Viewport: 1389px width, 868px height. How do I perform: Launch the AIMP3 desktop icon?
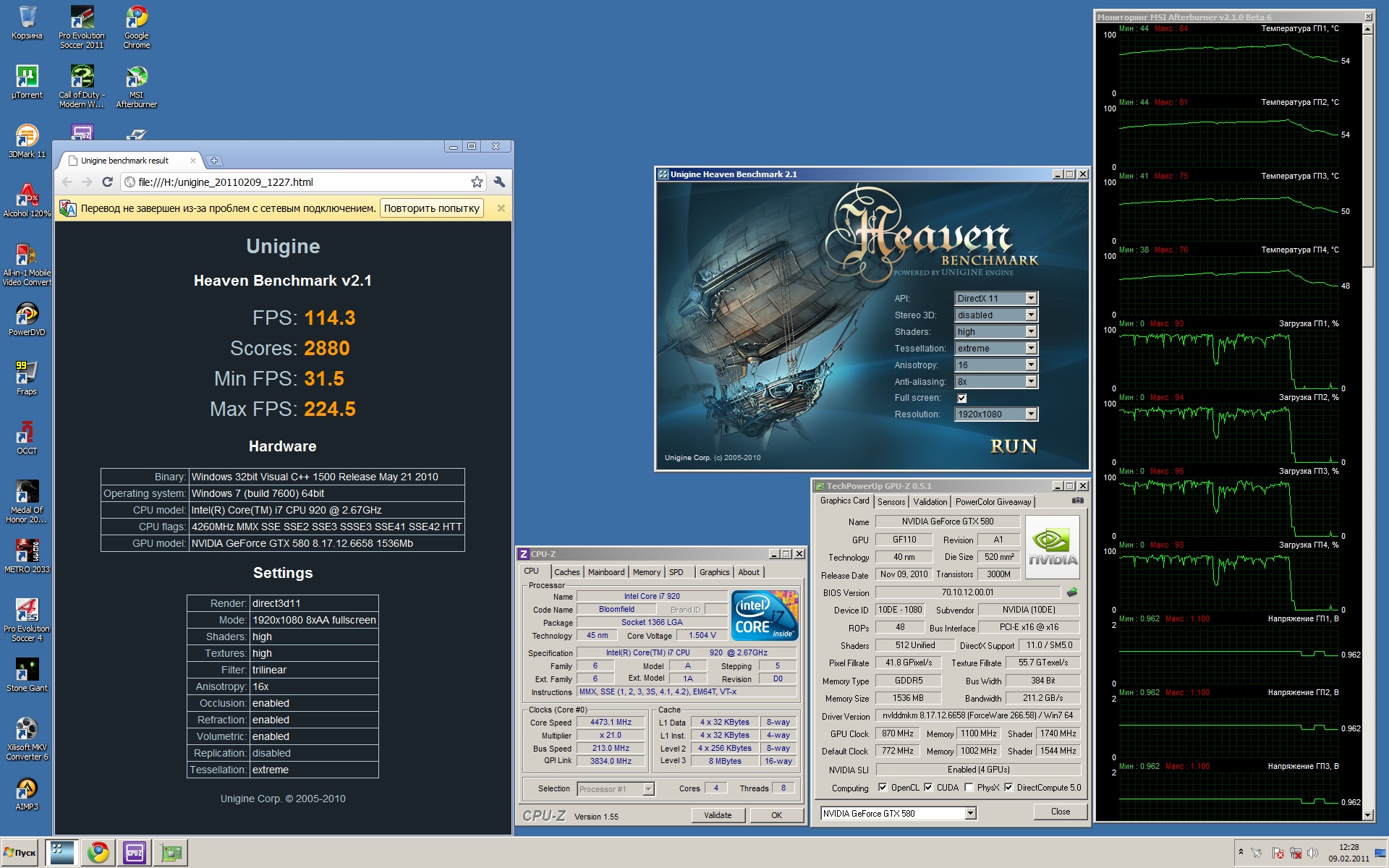[x=27, y=793]
